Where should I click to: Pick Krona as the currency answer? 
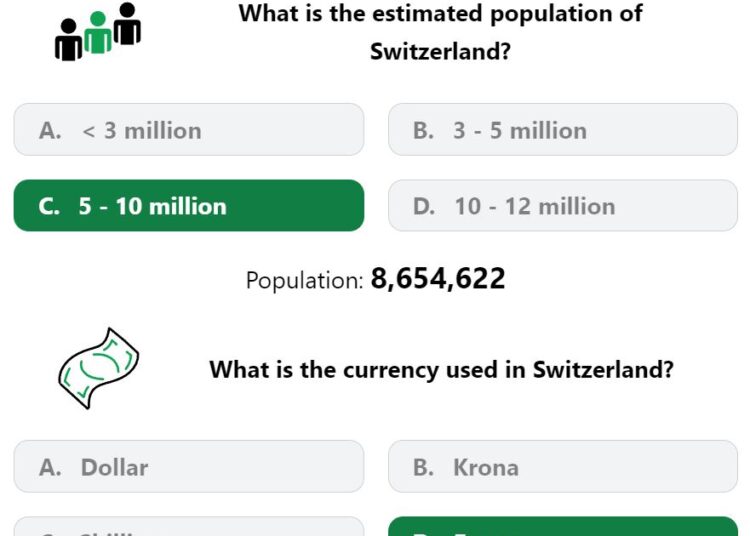click(x=563, y=467)
